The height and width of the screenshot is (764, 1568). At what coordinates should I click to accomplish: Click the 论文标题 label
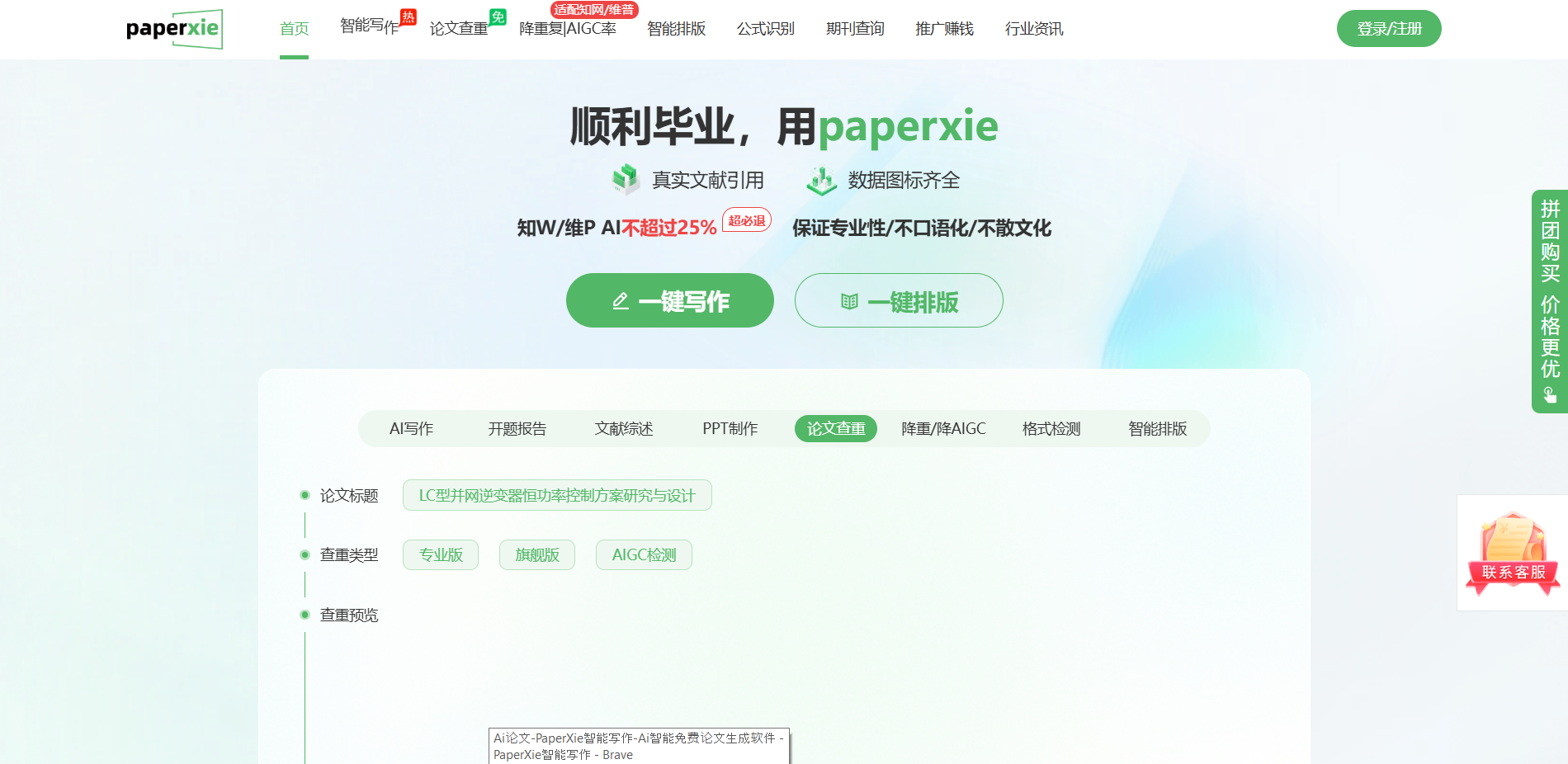[349, 495]
